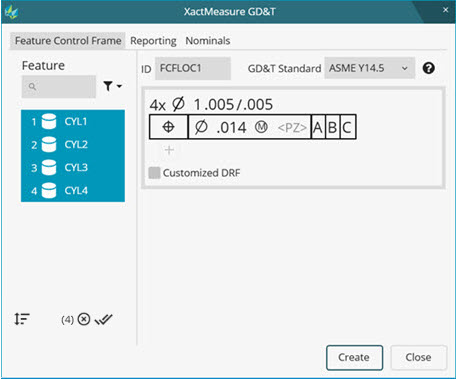Click the (4) selected count label
Image resolution: width=456 pixels, height=379 pixels.
coord(67,320)
